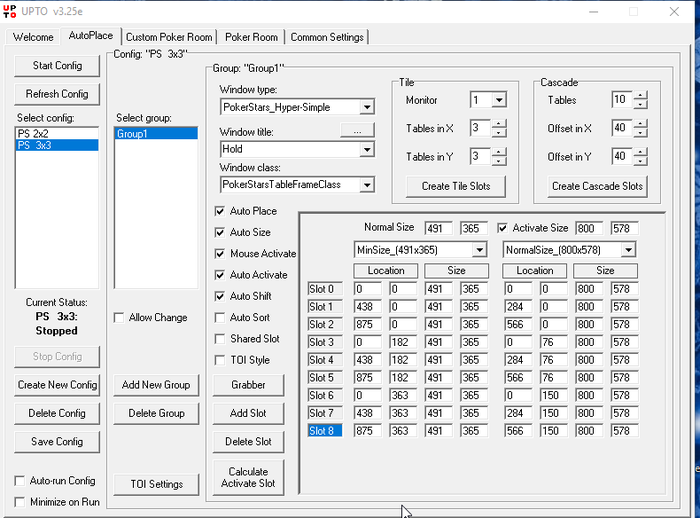
Task: Increase the Cascade Tables count
Action: point(640,96)
